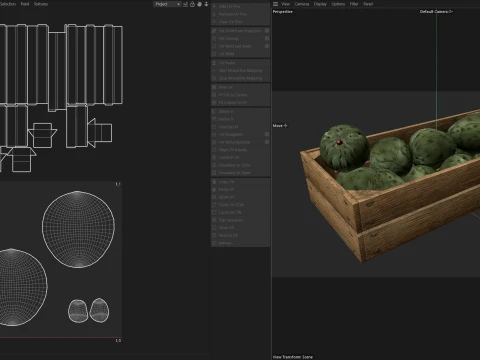Click the Stop Interactive Mapping icon
This screenshot has height=360, width=480.
[214, 78]
